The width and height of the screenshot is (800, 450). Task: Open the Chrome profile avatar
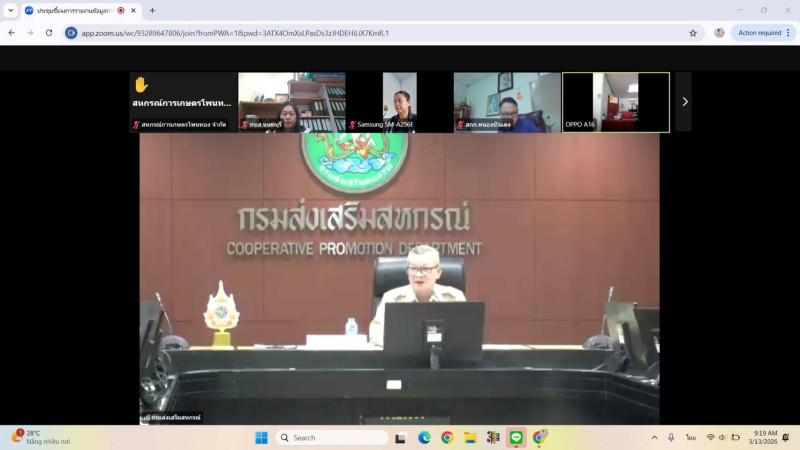[719, 33]
